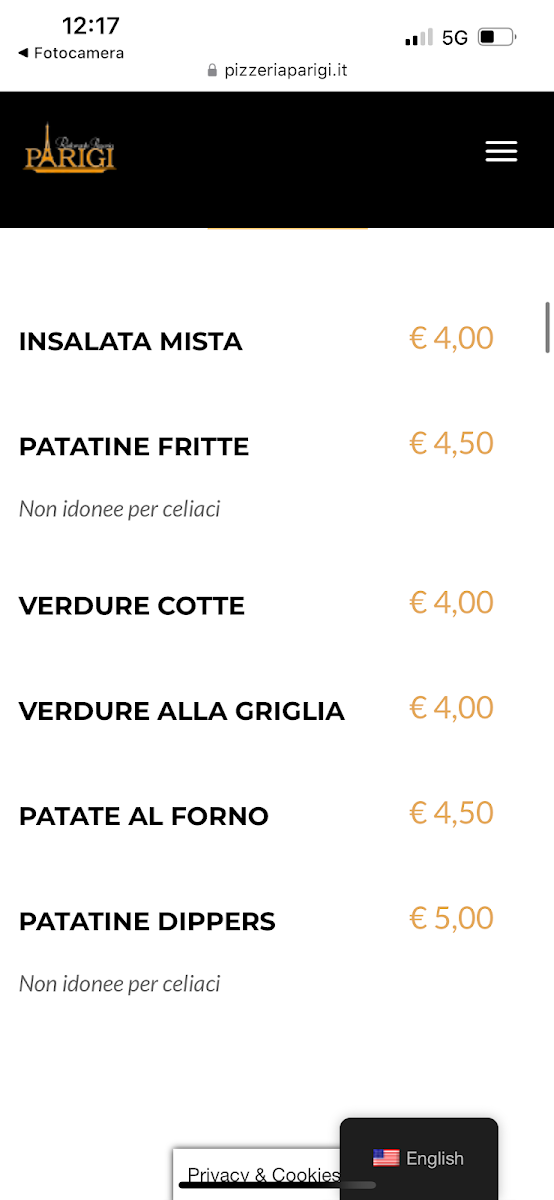Tap the 5G network indicator
The height and width of the screenshot is (1200, 554).
click(455, 38)
